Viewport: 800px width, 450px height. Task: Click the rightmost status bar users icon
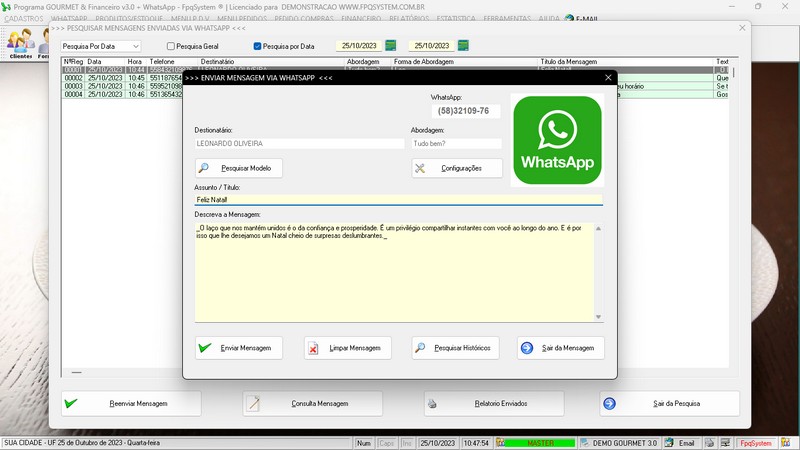point(785,443)
